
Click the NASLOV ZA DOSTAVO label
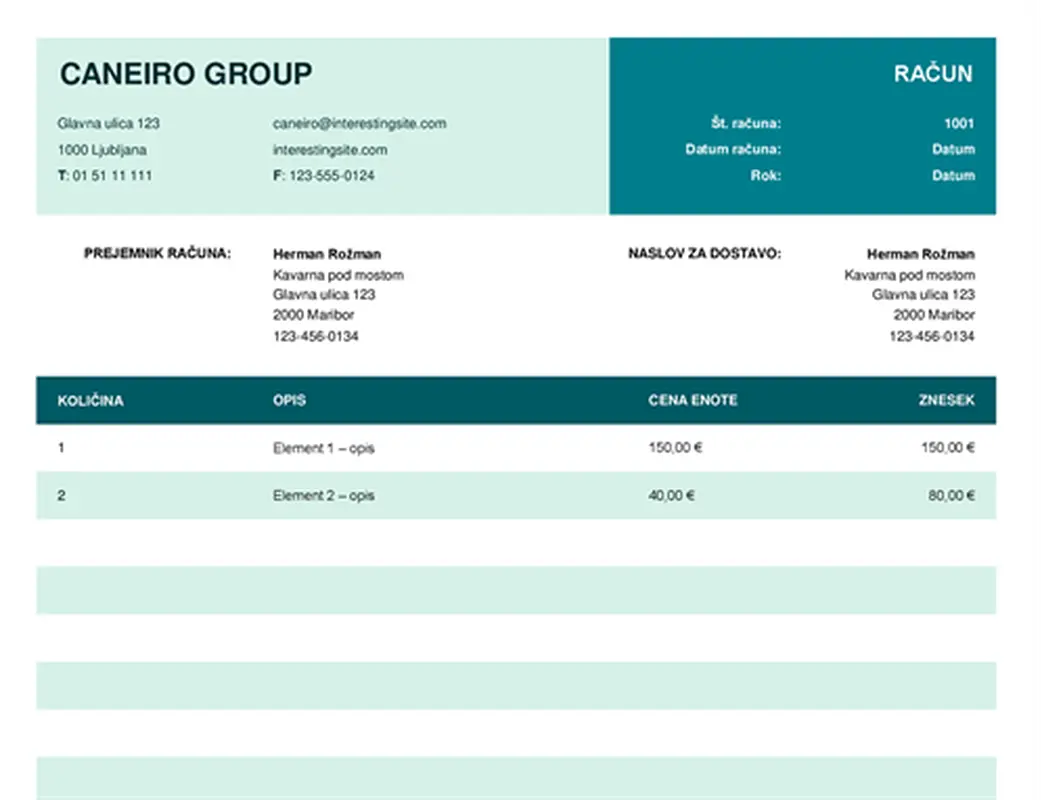coord(704,253)
